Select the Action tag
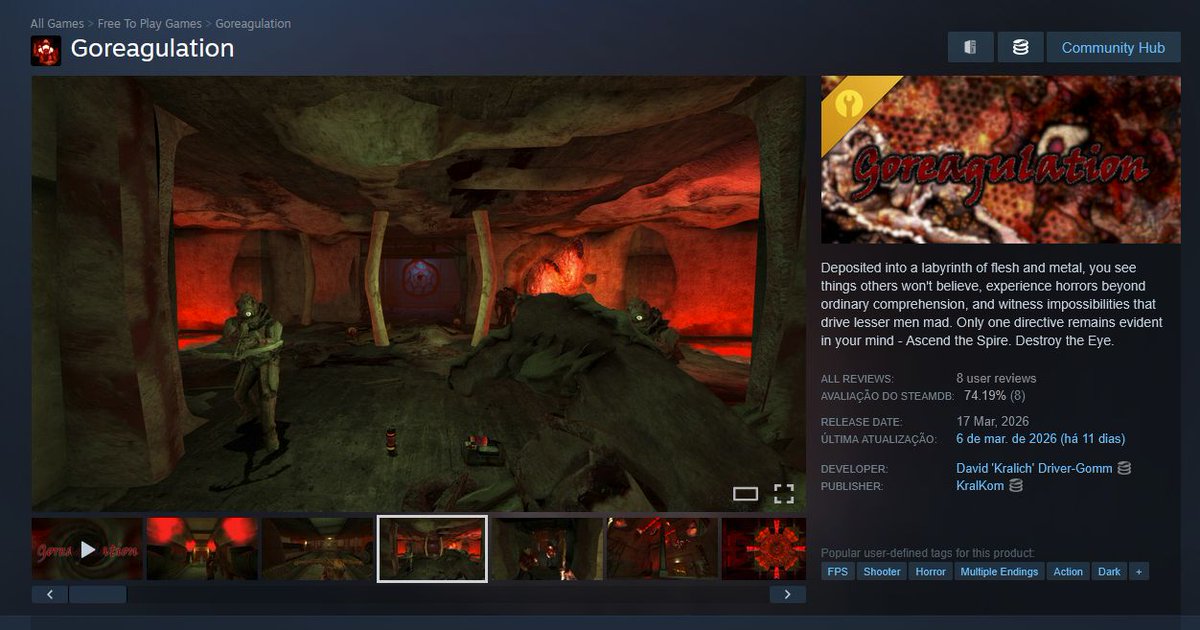Screen dimensions: 1200x630 pyautogui.click(x=1068, y=572)
